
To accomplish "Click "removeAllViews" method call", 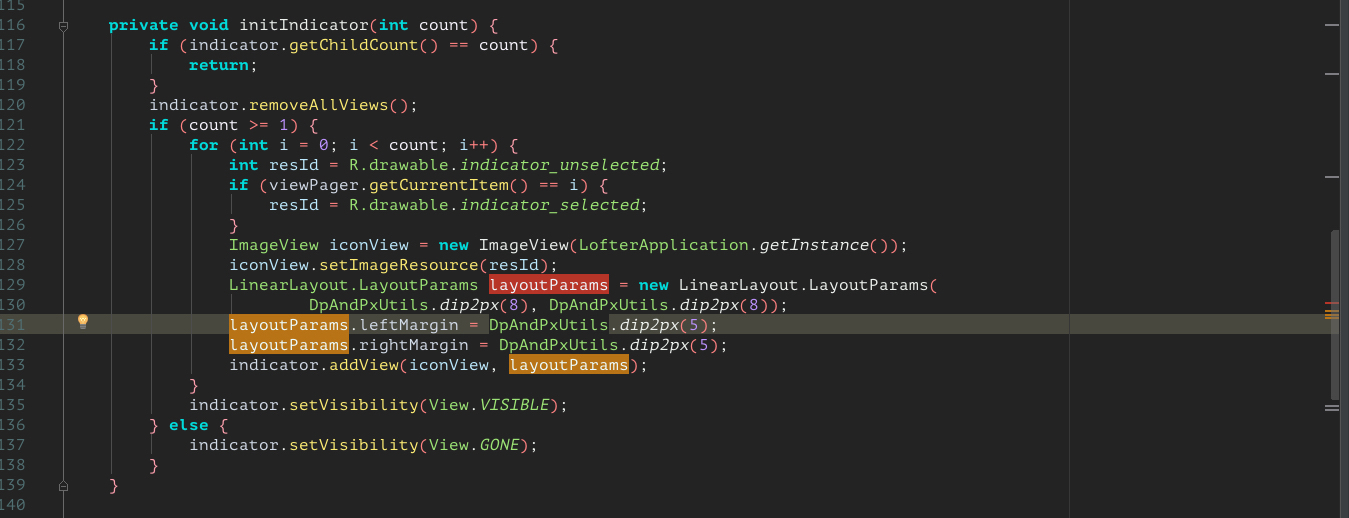I will [x=319, y=105].
